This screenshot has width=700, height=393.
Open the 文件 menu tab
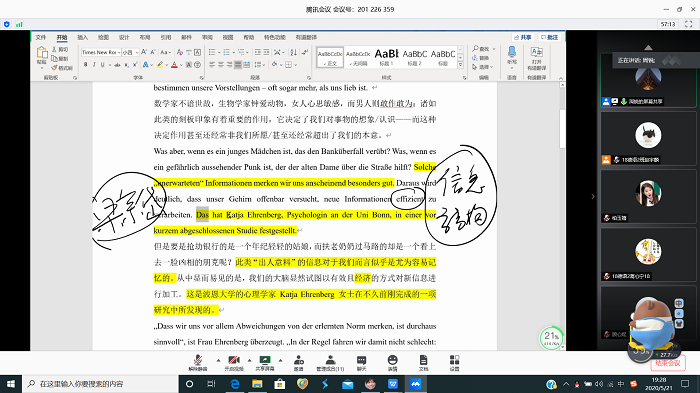tap(41, 38)
